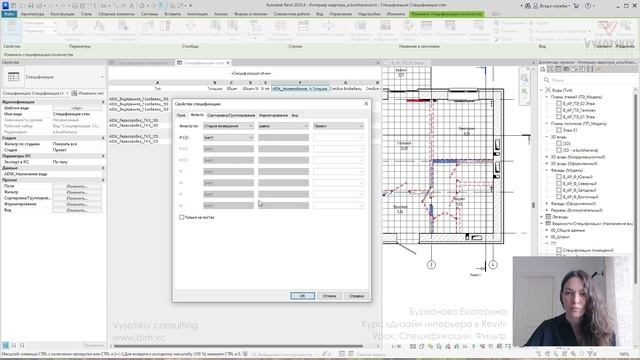This screenshot has height=360, width=640.
Task: Select the Этаж 01 ceiling plan in browser
Action: click(570, 130)
